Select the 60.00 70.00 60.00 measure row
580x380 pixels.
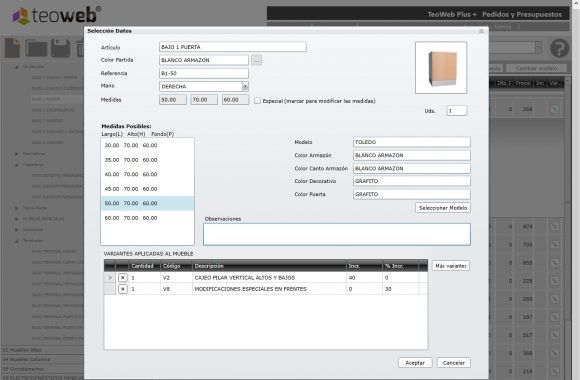click(x=147, y=218)
